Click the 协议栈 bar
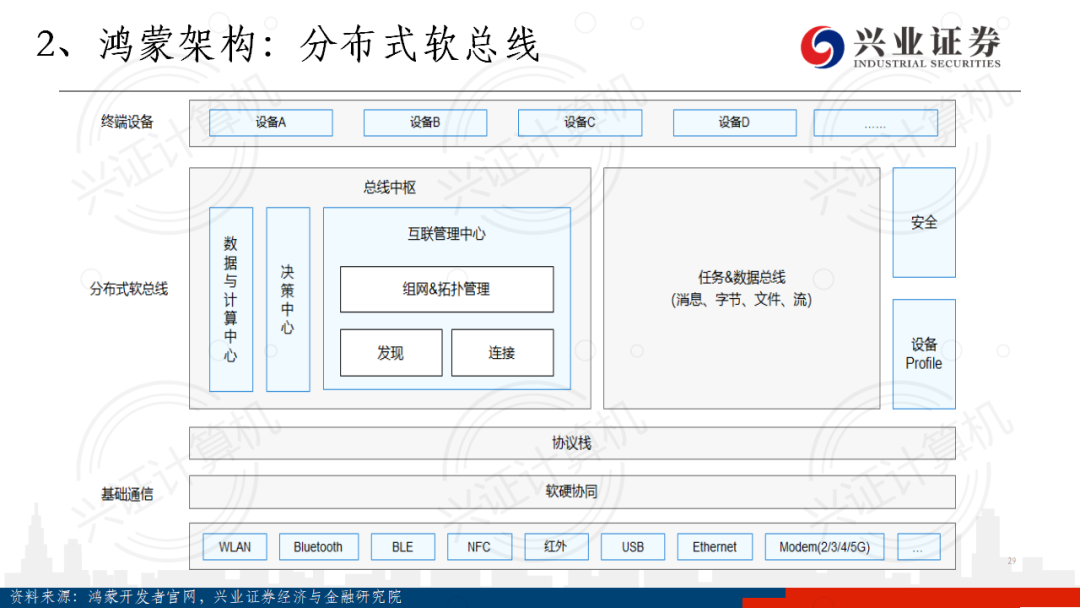 (572, 443)
